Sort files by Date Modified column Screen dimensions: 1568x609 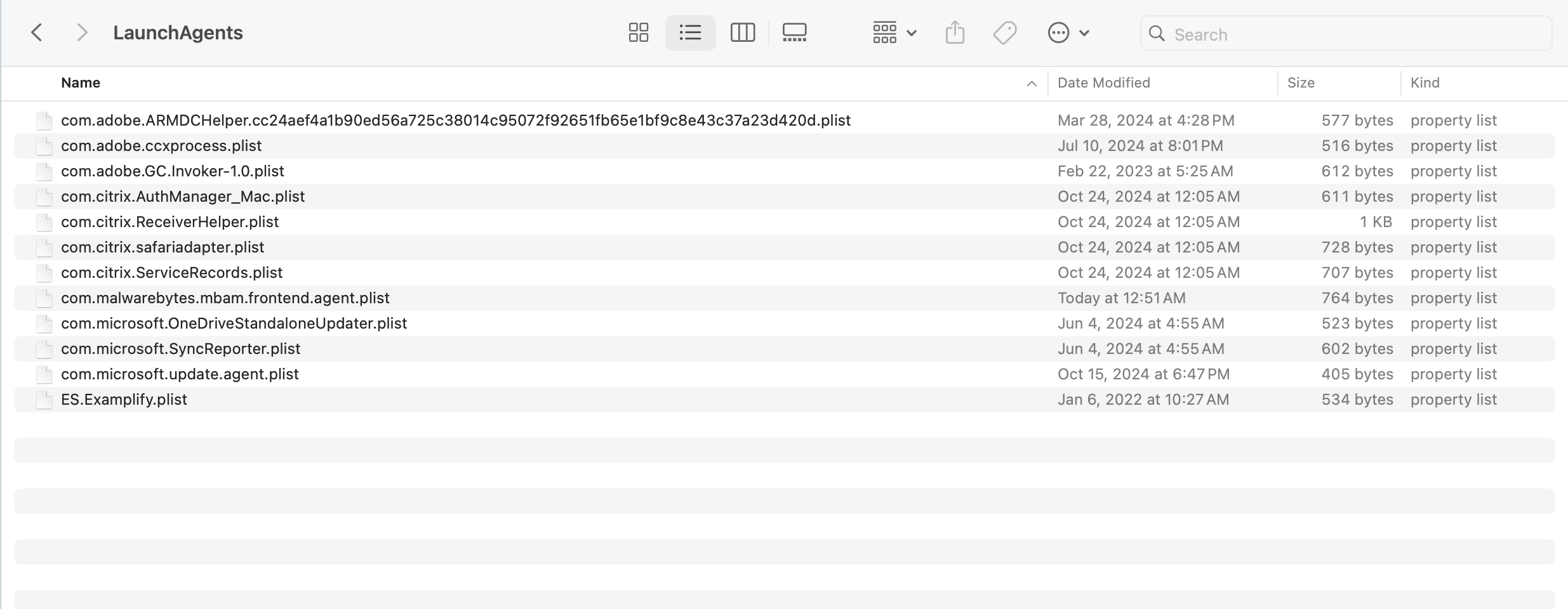coord(1103,83)
